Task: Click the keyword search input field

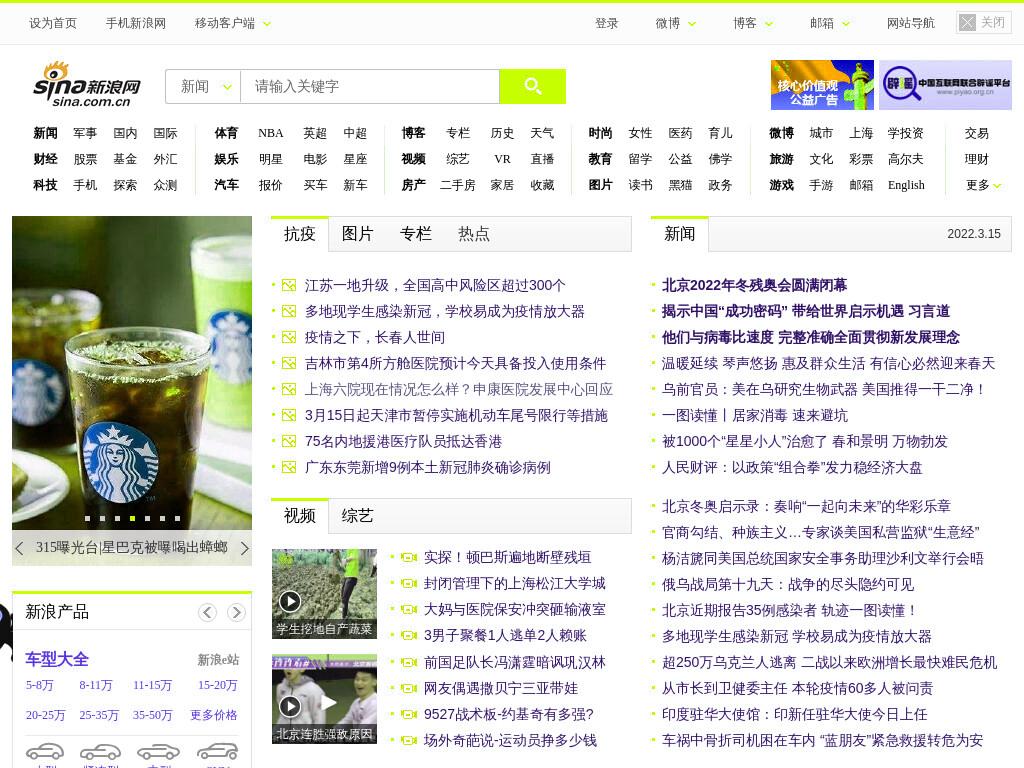Action: [x=370, y=86]
